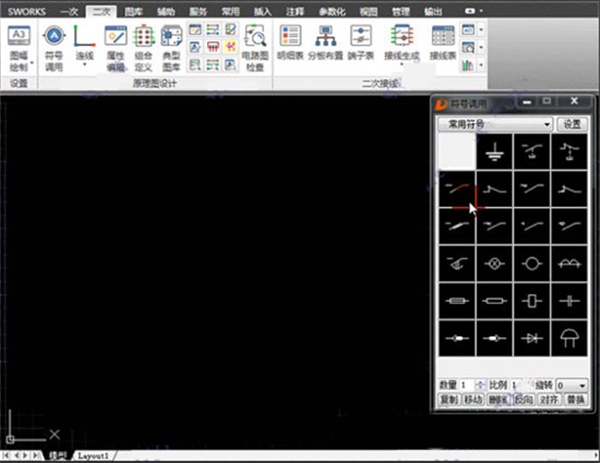Run the 电路图检查 circuit check tool

[x=256, y=47]
